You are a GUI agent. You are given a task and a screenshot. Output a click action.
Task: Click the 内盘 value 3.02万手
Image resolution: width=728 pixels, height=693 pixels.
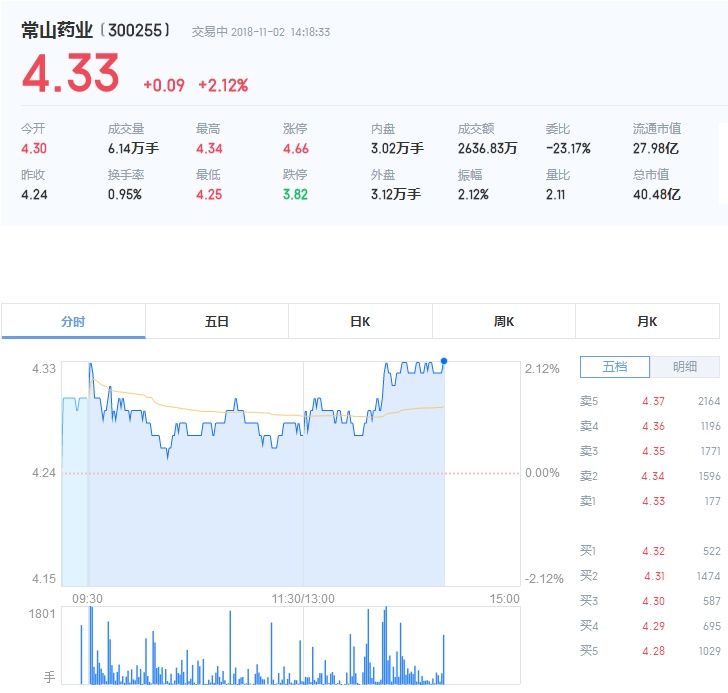397,149
